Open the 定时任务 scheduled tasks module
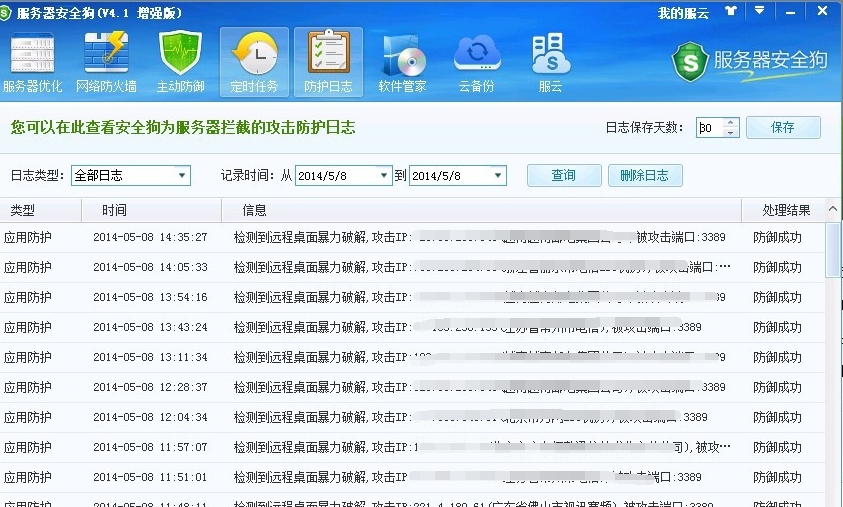The height and width of the screenshot is (507, 843). pyautogui.click(x=254, y=62)
